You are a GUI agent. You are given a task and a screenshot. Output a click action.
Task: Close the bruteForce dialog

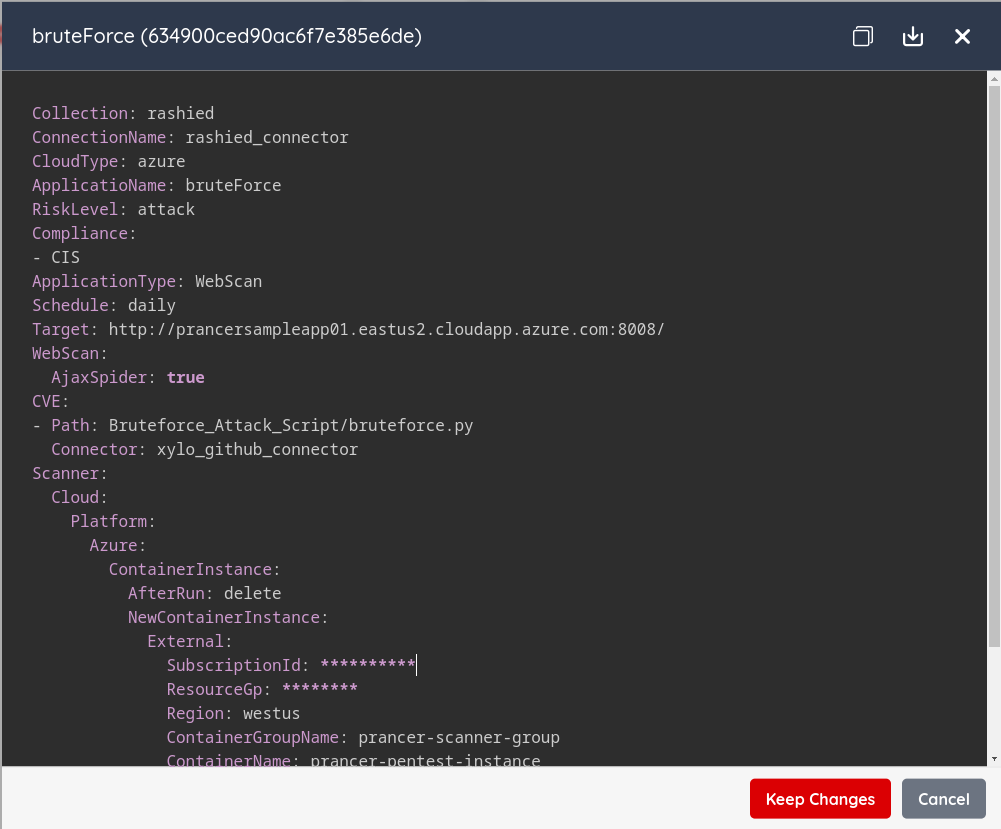[962, 36]
